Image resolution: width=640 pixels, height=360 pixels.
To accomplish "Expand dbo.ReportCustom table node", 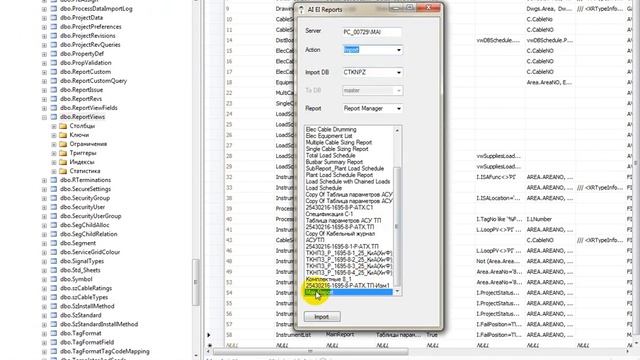I will coord(44,72).
